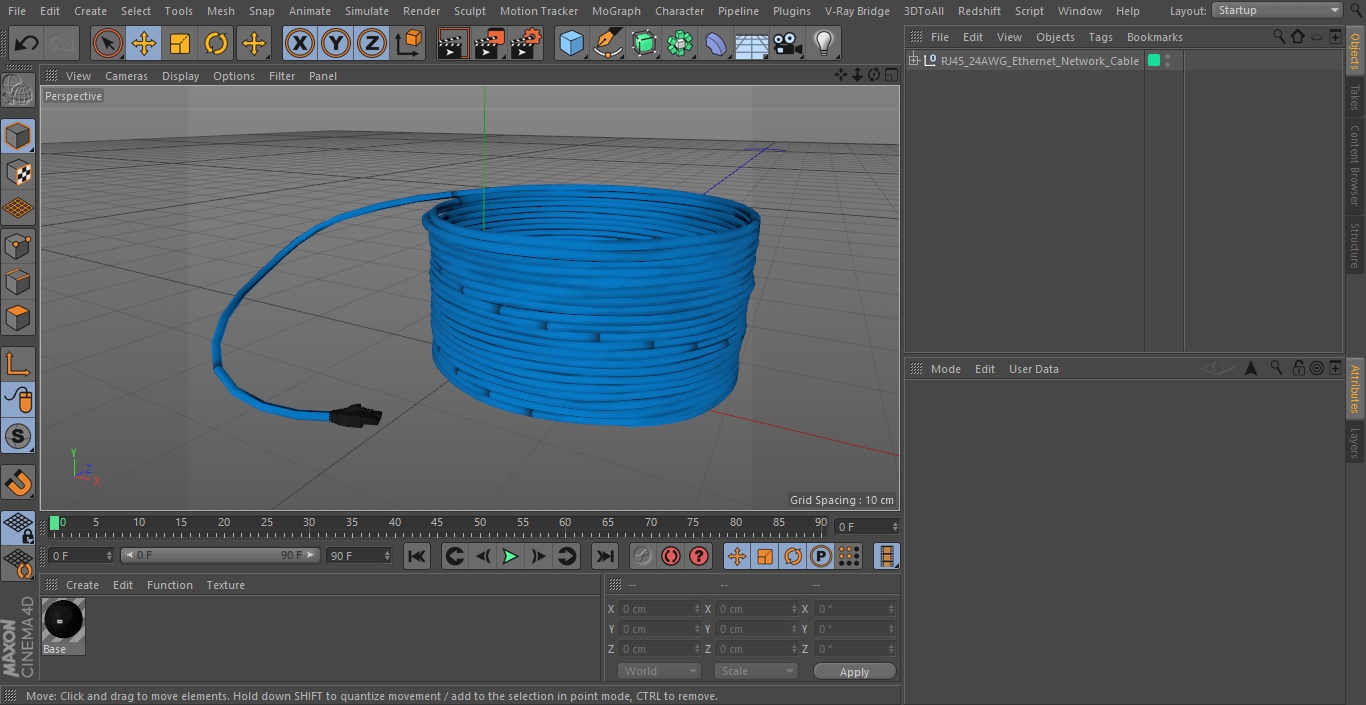
Task: Open the Simulate menu
Action: [x=367, y=11]
